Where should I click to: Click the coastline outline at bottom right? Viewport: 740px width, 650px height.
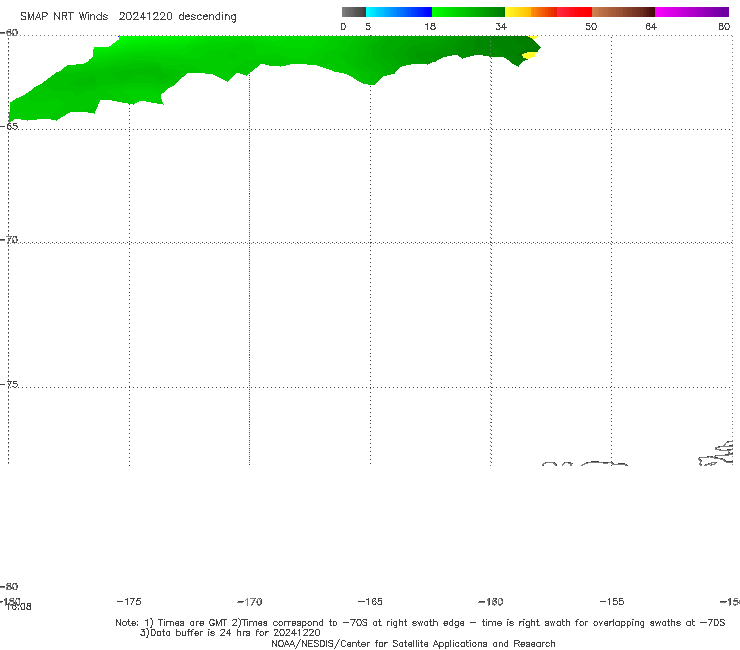pos(717,454)
